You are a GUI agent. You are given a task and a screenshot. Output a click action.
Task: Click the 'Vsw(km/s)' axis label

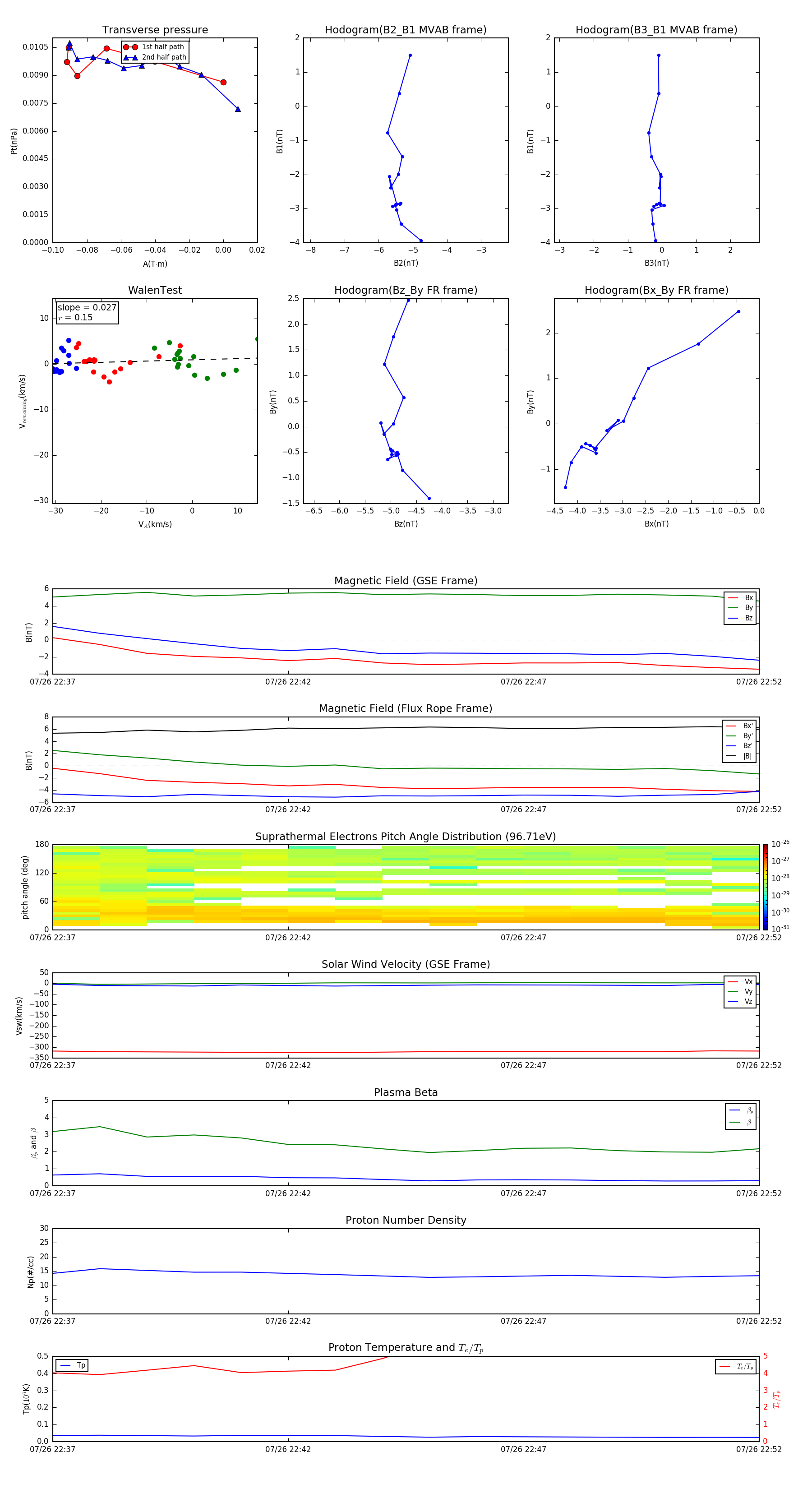(x=19, y=1016)
